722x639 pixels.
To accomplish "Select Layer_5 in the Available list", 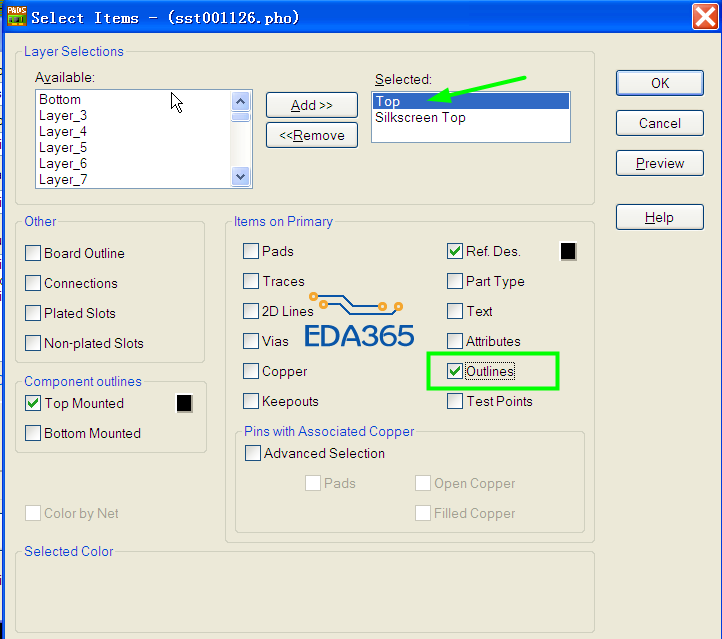I will click(x=133, y=148).
